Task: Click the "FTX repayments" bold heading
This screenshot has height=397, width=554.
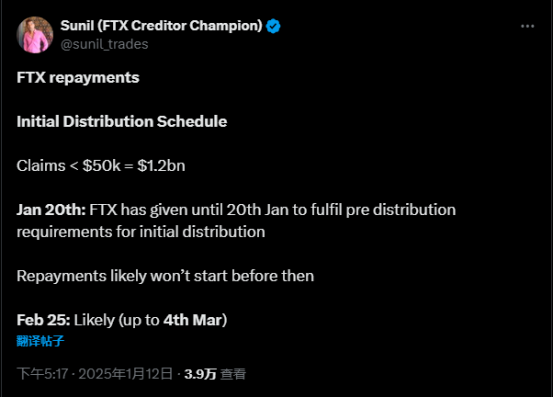Action: 78,78
